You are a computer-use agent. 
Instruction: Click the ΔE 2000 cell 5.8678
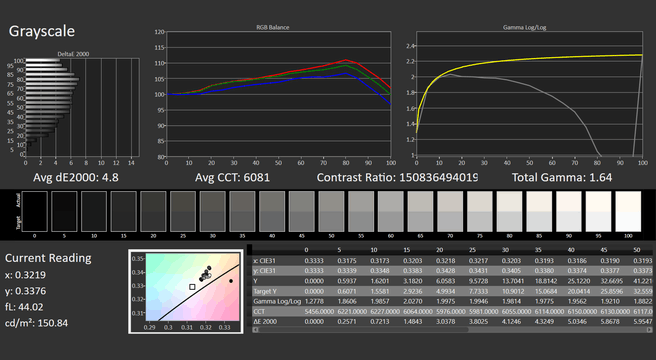point(610,321)
